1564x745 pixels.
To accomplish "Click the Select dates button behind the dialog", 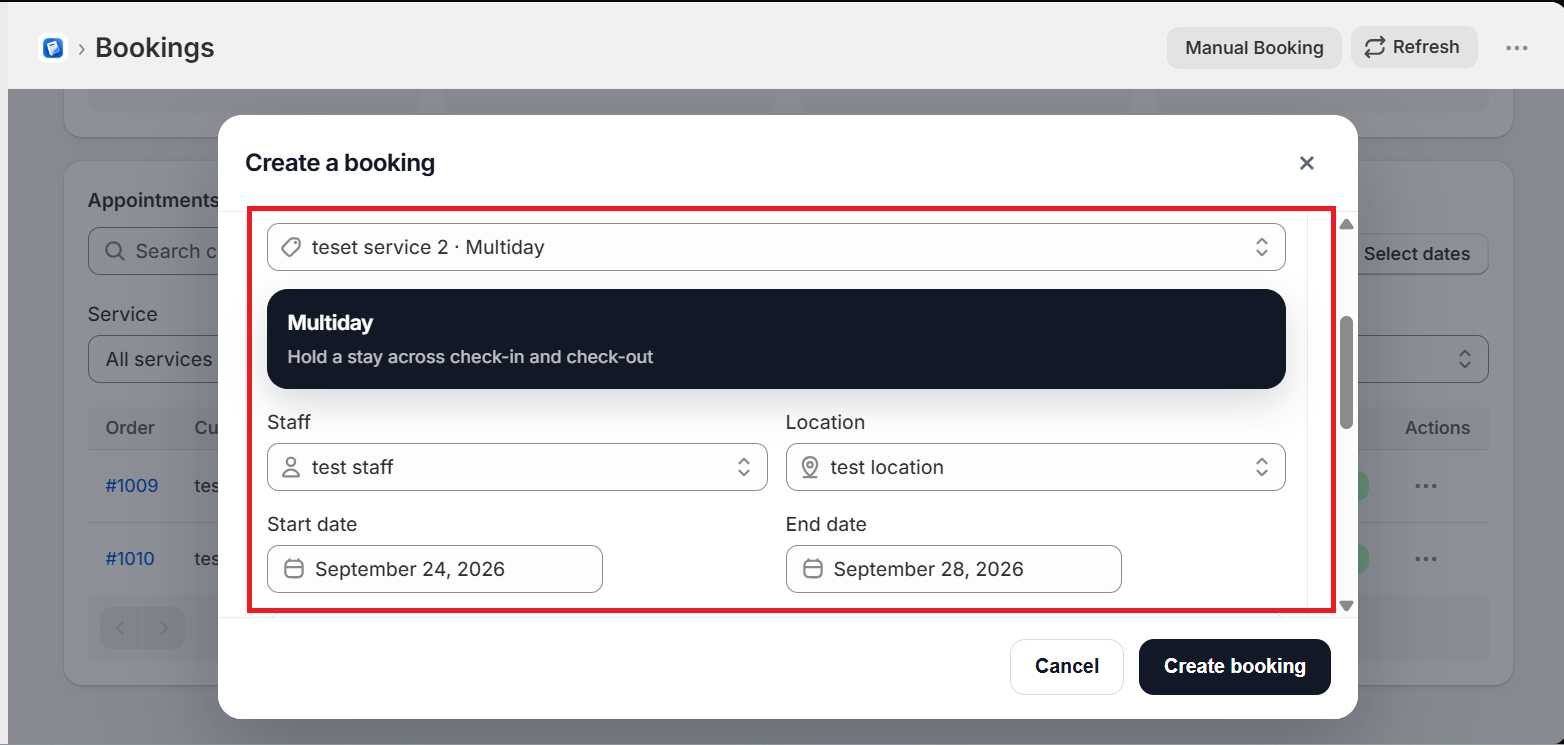I will tap(1417, 254).
